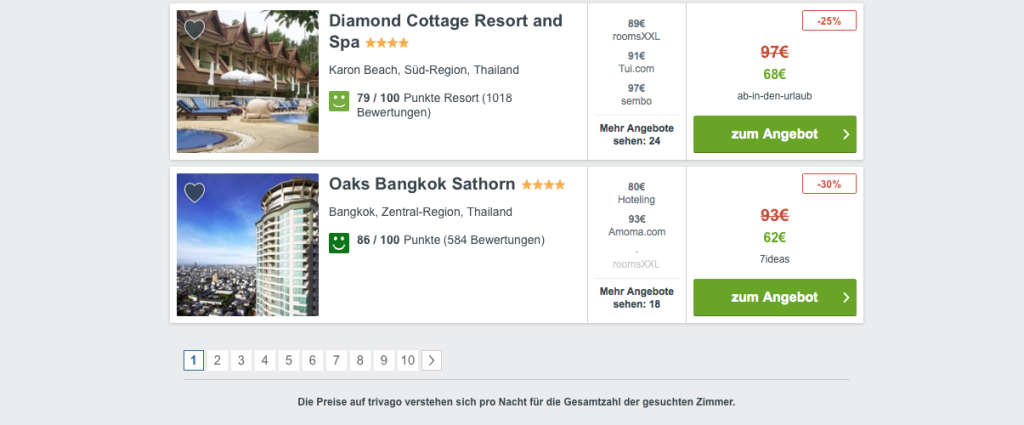
Task: Click the green smiley rating for Oaks Bangkok
Action: pyautogui.click(x=339, y=243)
